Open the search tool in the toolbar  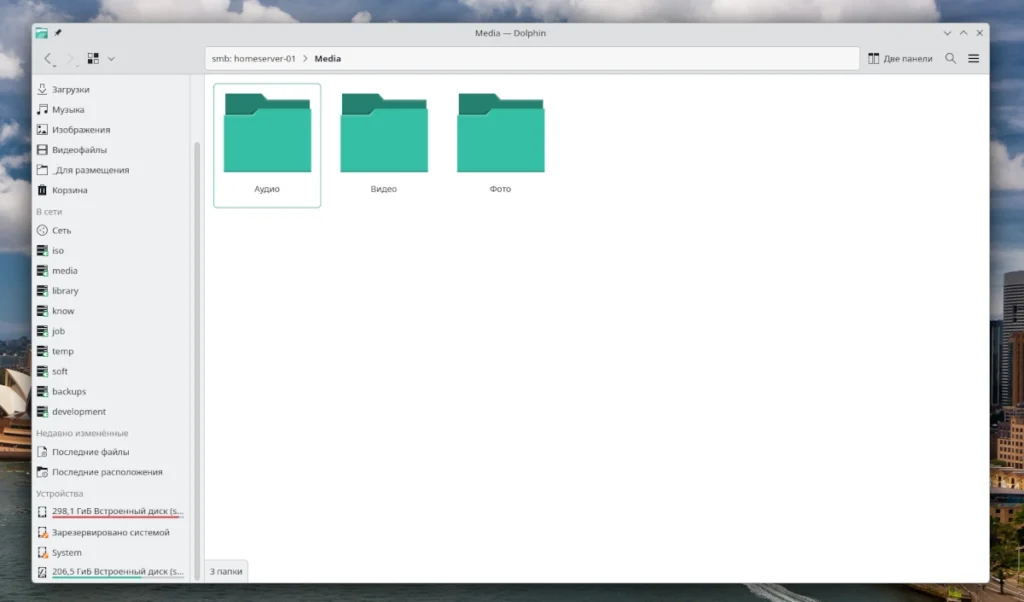pos(950,59)
